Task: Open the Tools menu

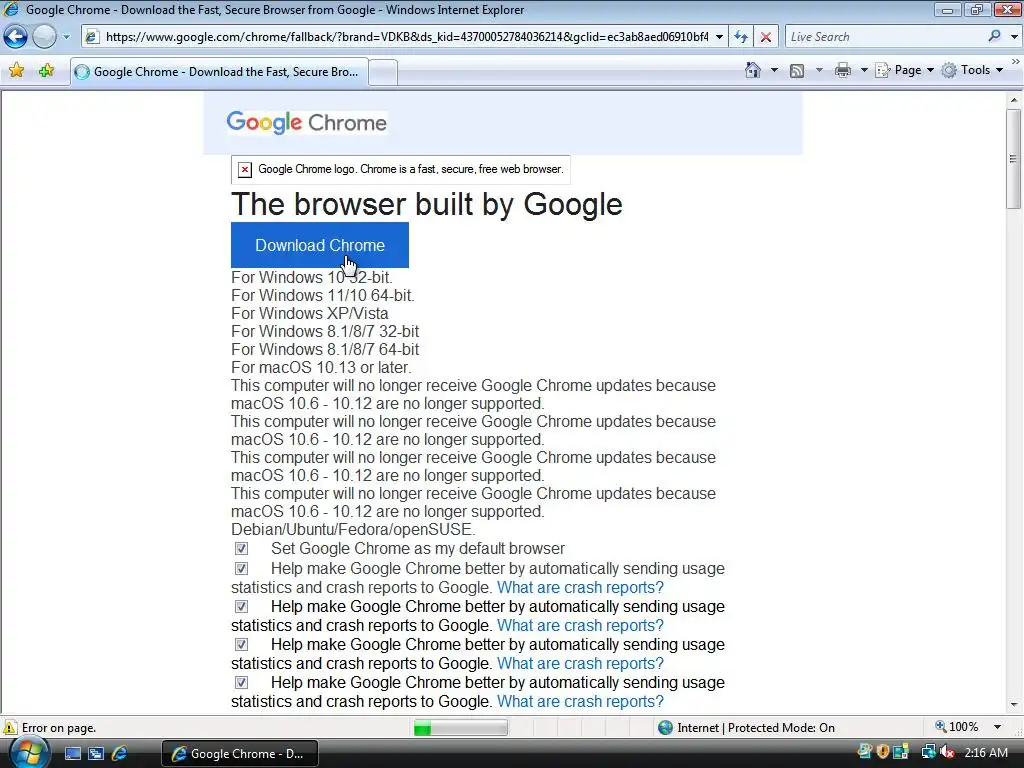Action: pyautogui.click(x=972, y=70)
